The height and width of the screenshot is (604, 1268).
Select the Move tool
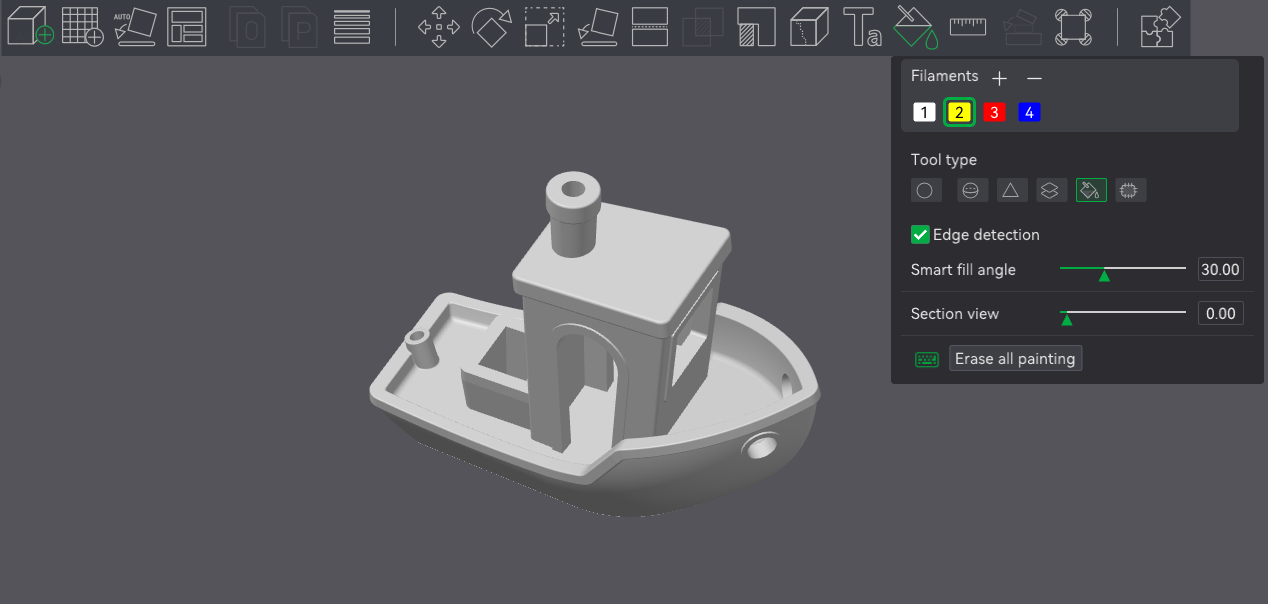coord(438,27)
